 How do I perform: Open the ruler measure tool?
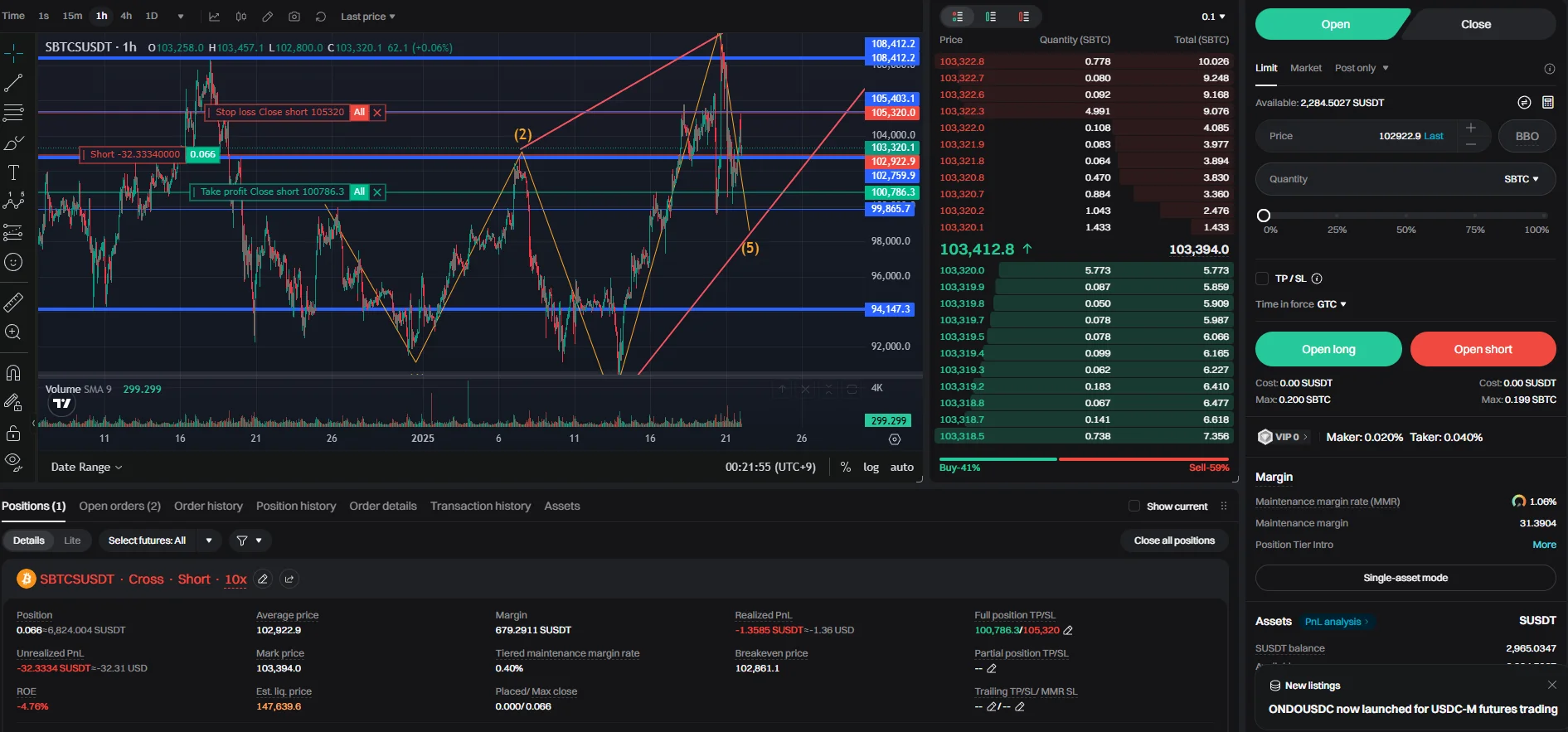13,303
